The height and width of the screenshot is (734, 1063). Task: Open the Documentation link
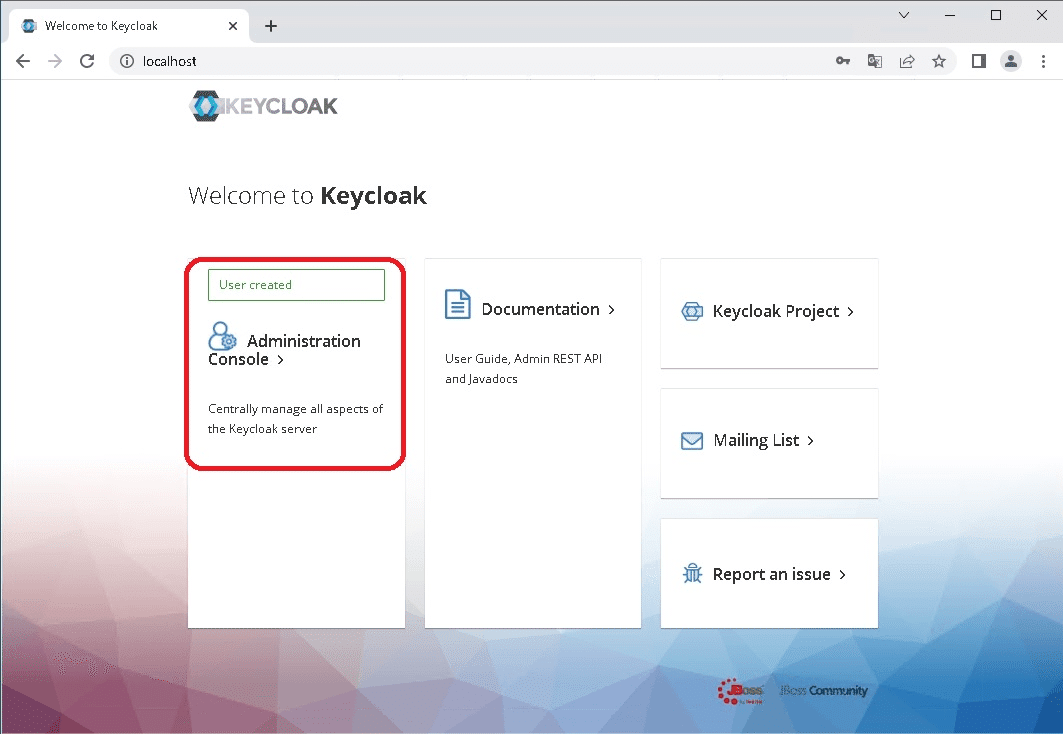point(530,305)
